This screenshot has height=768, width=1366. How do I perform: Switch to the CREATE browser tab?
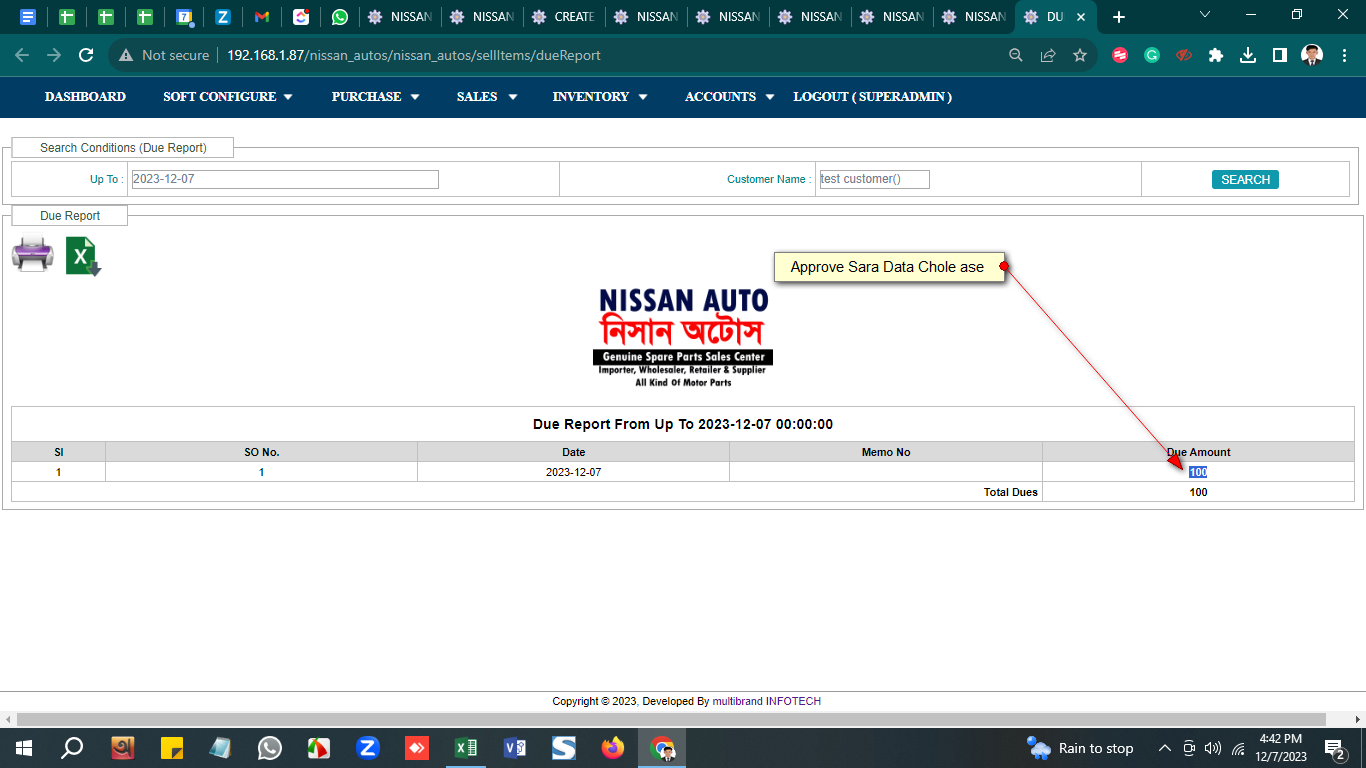[564, 17]
